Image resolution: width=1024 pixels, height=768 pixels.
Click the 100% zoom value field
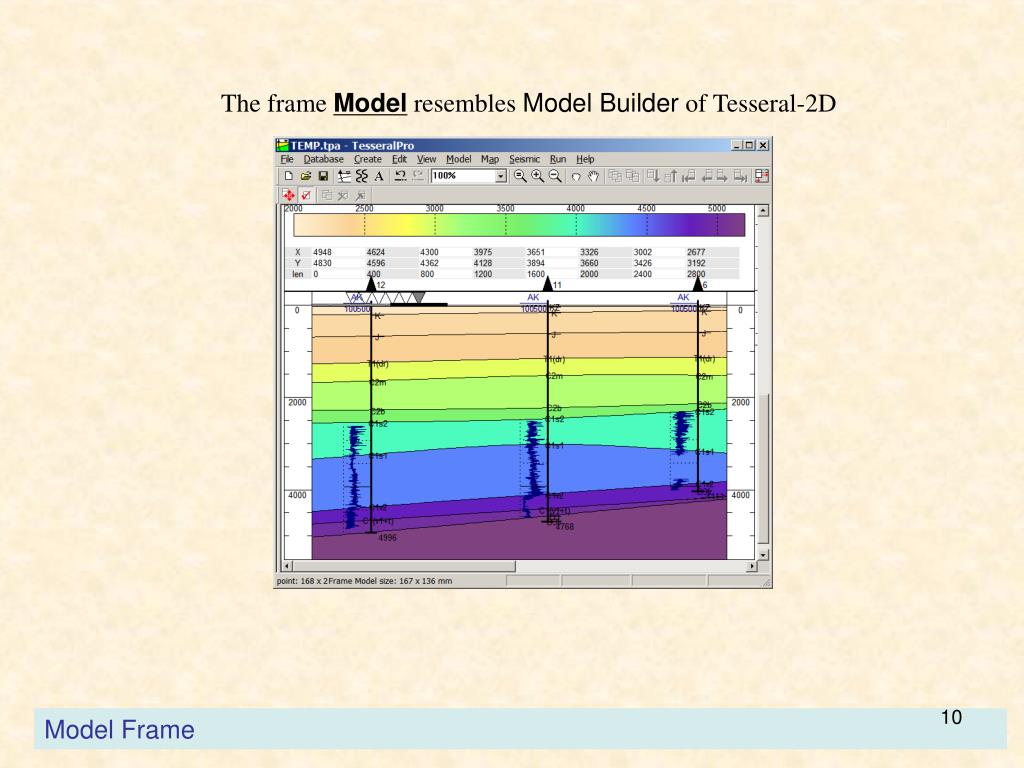(463, 176)
